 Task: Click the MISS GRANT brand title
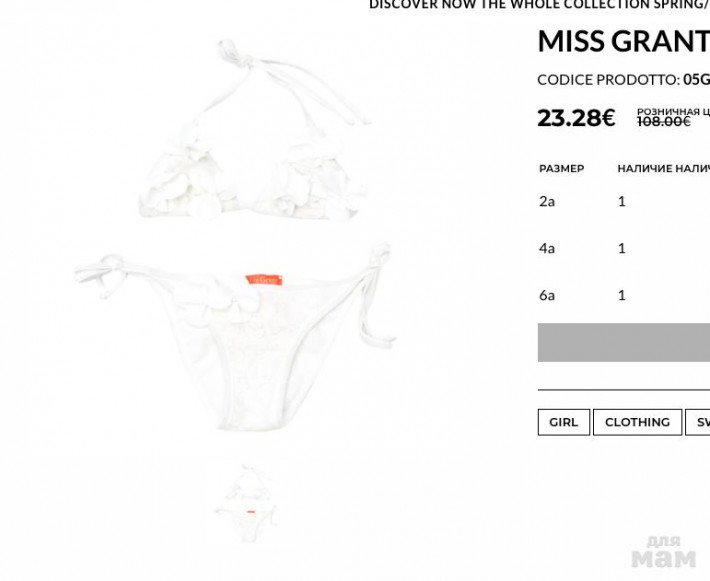pyautogui.click(x=624, y=41)
